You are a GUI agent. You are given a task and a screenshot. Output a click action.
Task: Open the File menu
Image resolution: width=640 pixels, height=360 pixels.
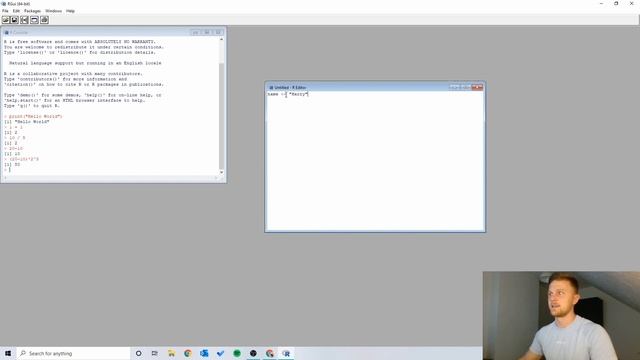click(5, 11)
